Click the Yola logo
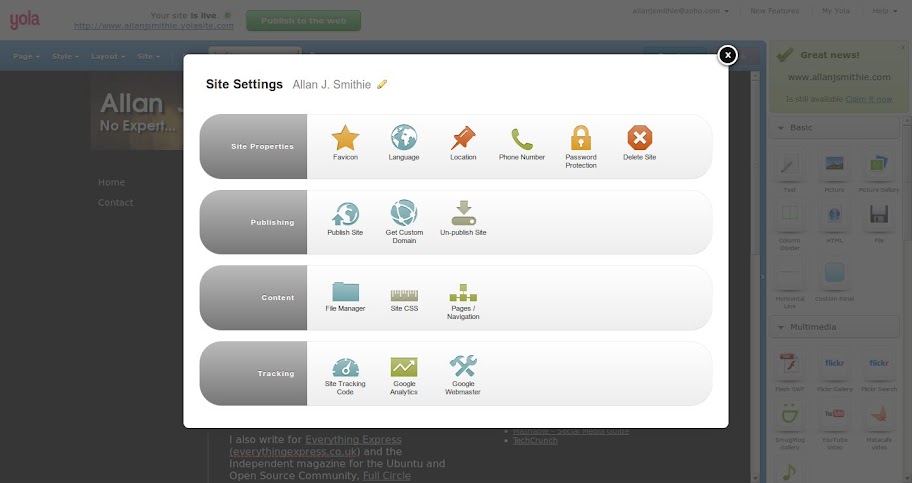Viewport: 912px width, 483px height. point(24,20)
